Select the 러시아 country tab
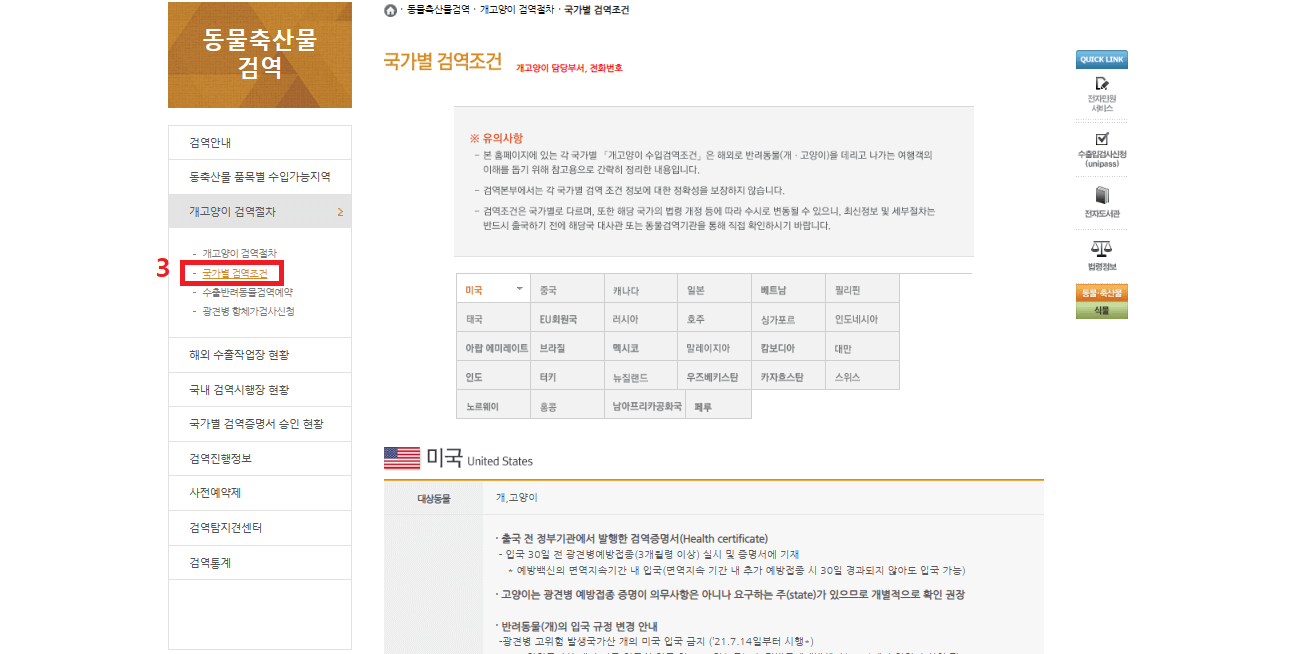Image resolution: width=1291 pixels, height=654 pixels. (640, 319)
